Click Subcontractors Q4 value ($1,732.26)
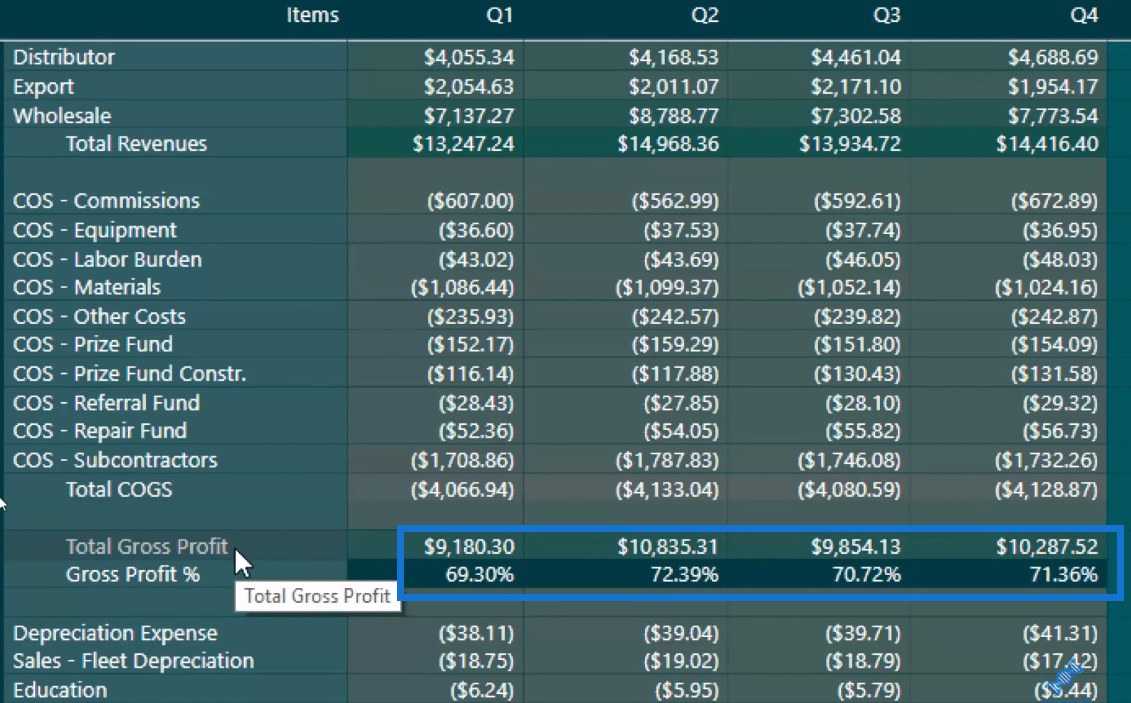 click(x=1047, y=460)
